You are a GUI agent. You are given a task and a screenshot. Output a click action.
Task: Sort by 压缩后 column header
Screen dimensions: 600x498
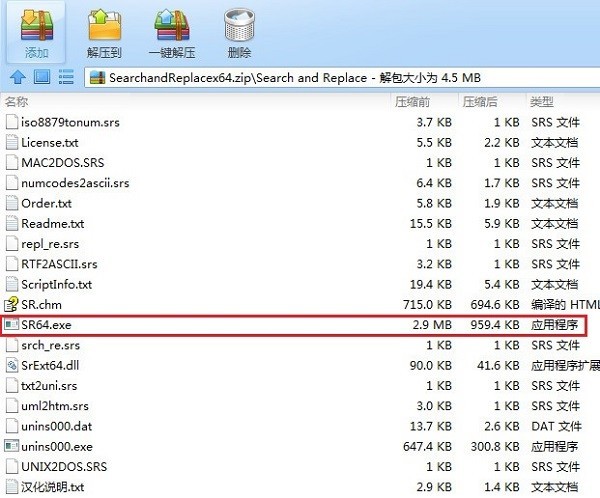click(x=480, y=102)
